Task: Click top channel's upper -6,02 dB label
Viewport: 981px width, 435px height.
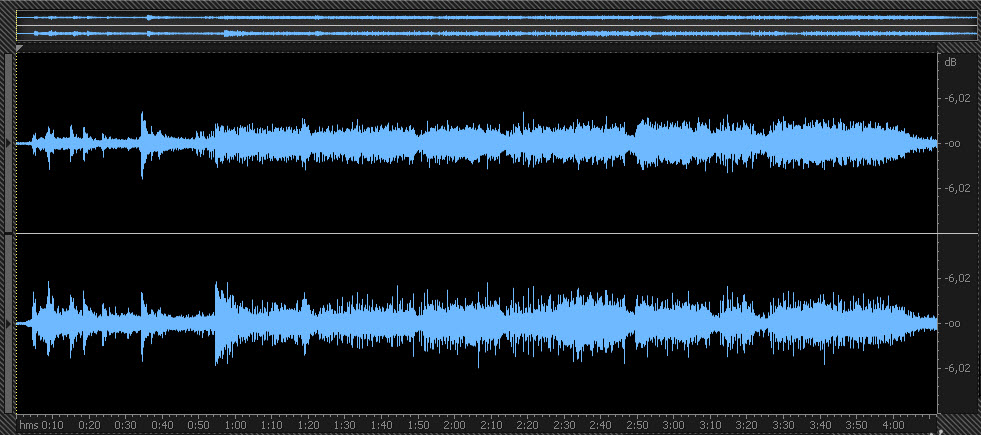Action: (x=958, y=98)
